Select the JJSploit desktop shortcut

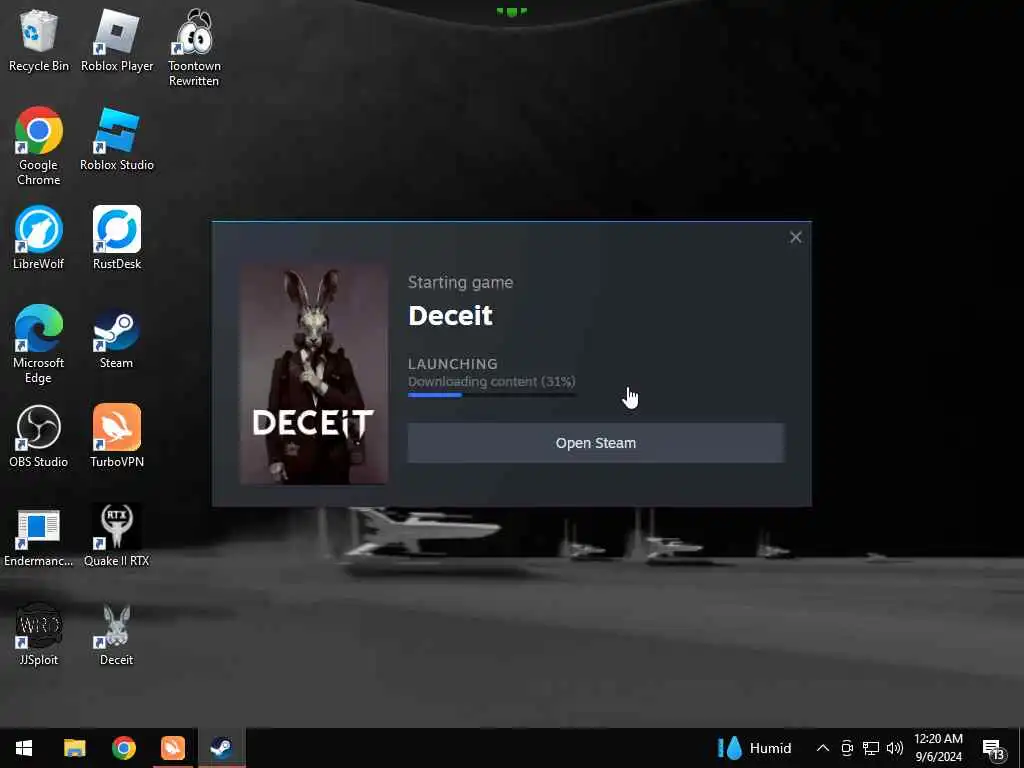39,635
